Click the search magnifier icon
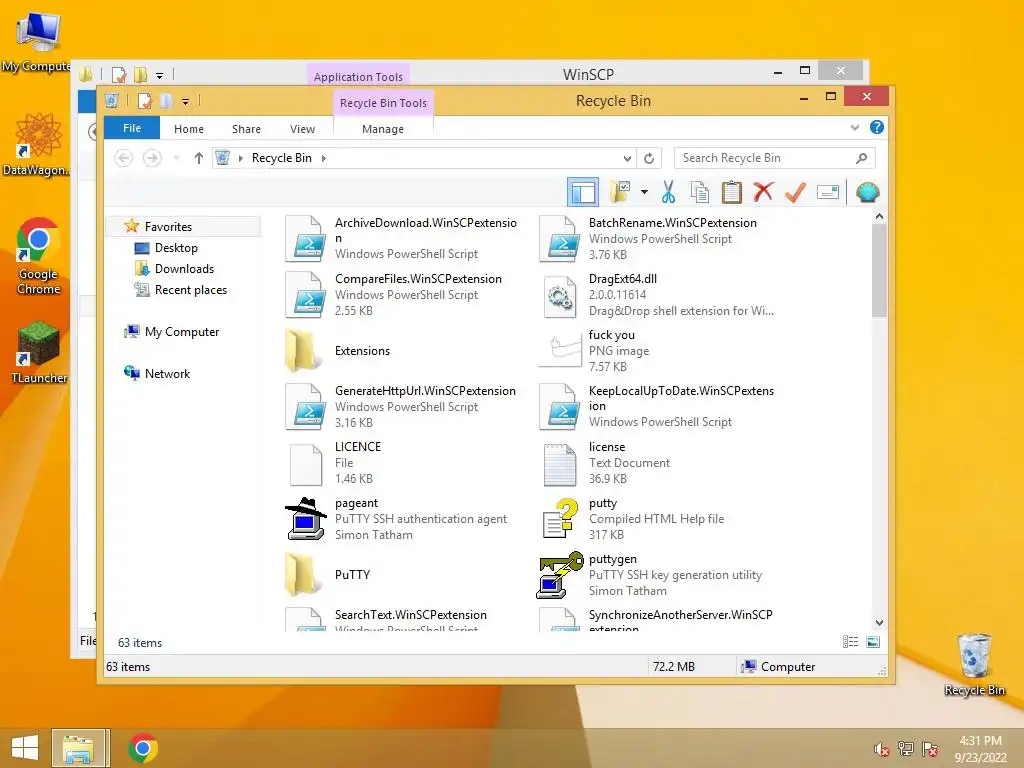The width and height of the screenshot is (1024, 768). (861, 158)
